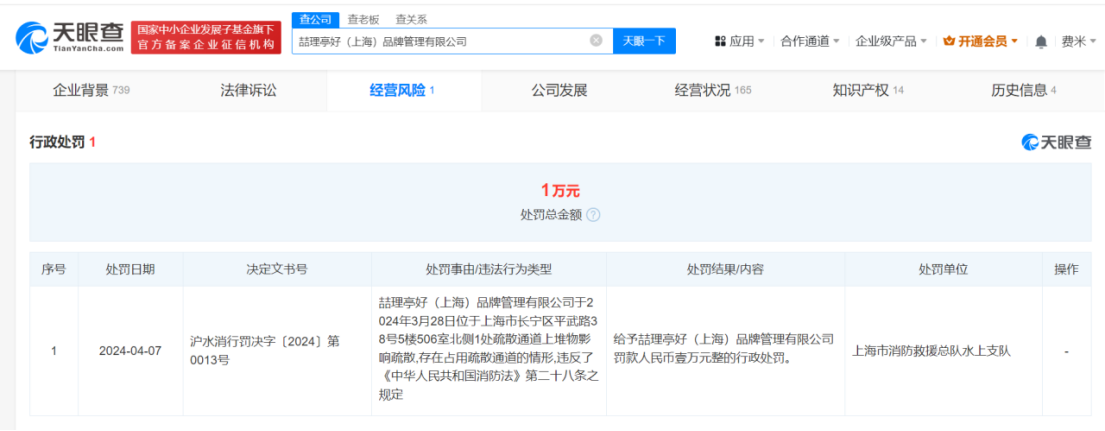The image size is (1105, 431).
Task: Click the 处罚单位 column header
Action: (x=943, y=269)
